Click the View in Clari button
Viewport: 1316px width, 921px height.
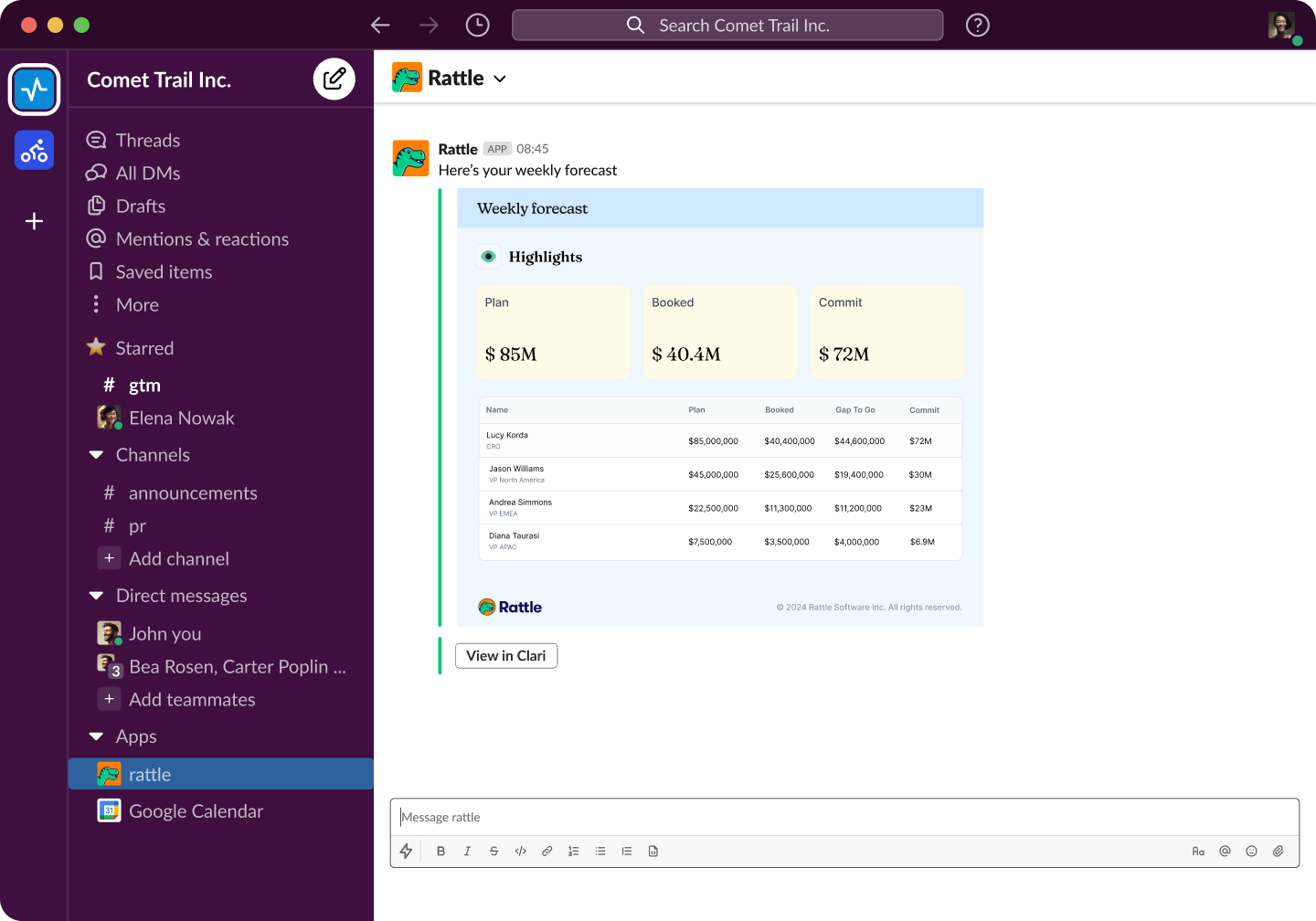(x=505, y=655)
